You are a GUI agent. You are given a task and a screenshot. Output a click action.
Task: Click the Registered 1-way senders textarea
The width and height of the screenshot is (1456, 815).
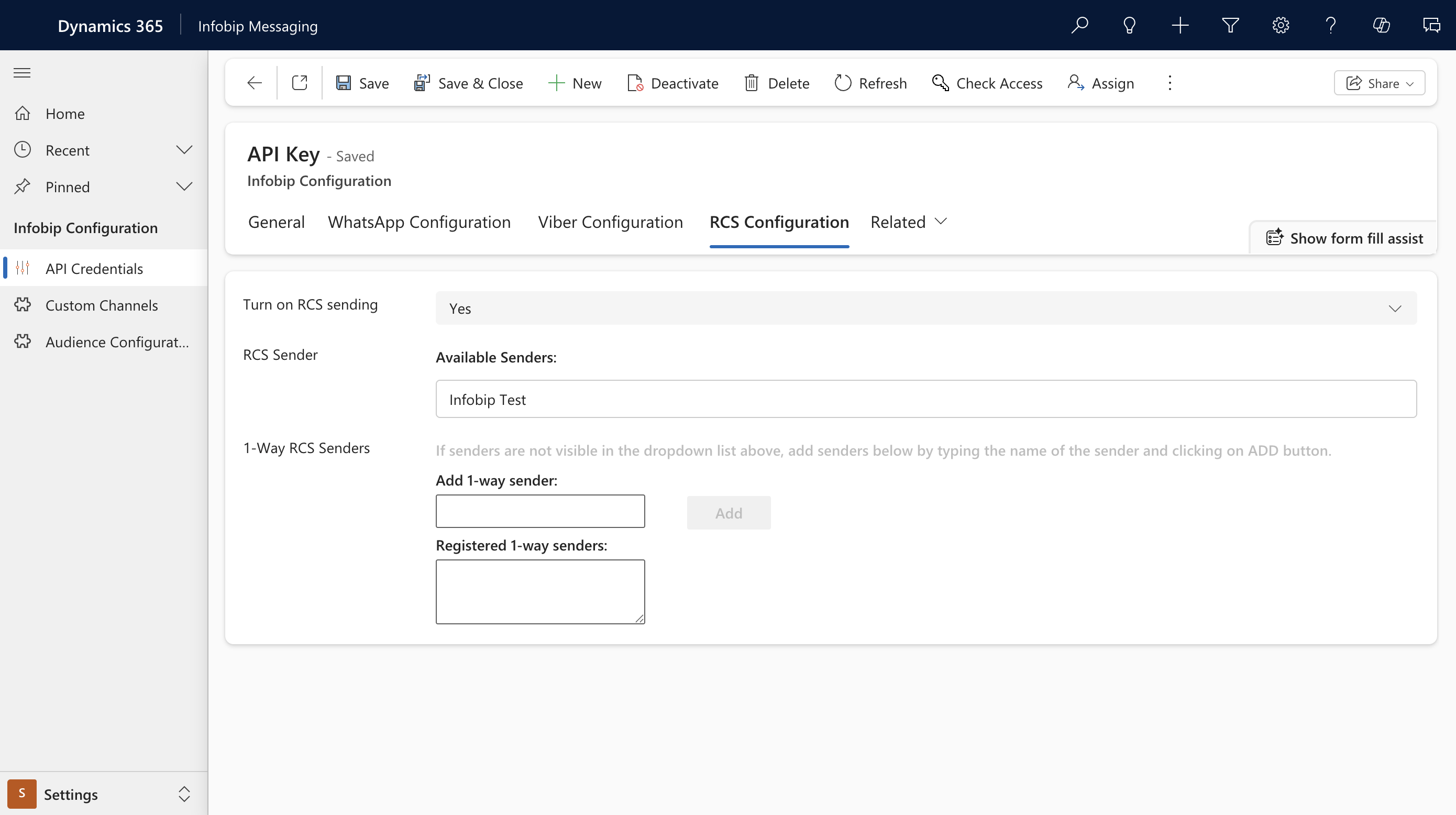click(540, 592)
